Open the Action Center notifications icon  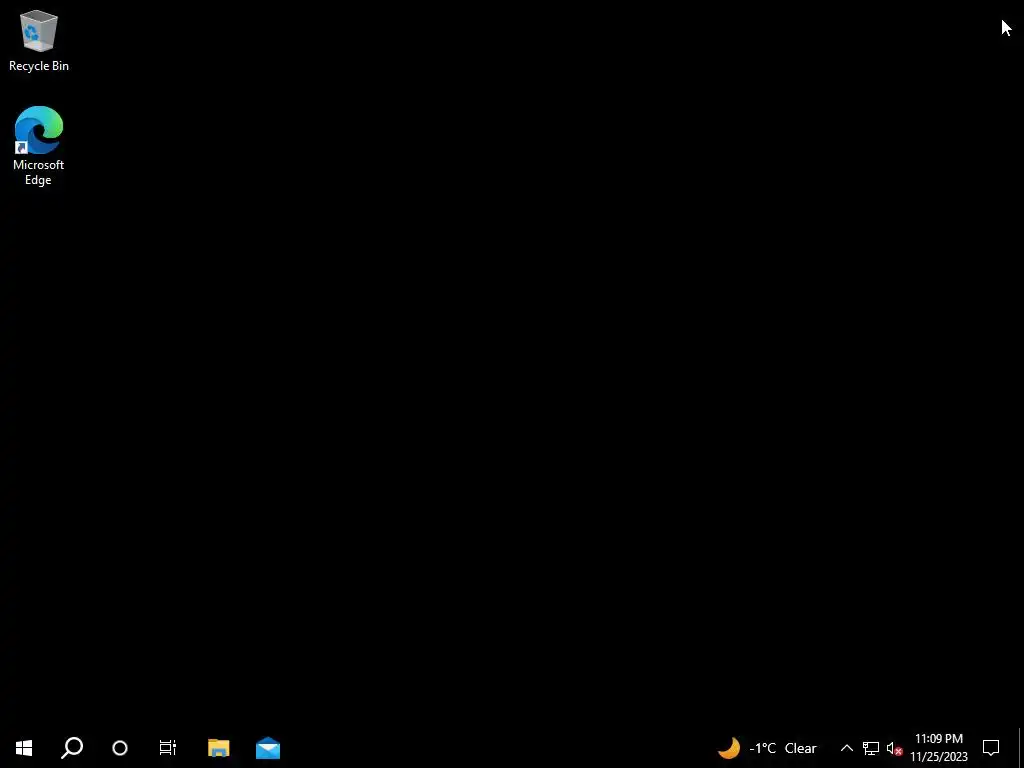(x=991, y=748)
